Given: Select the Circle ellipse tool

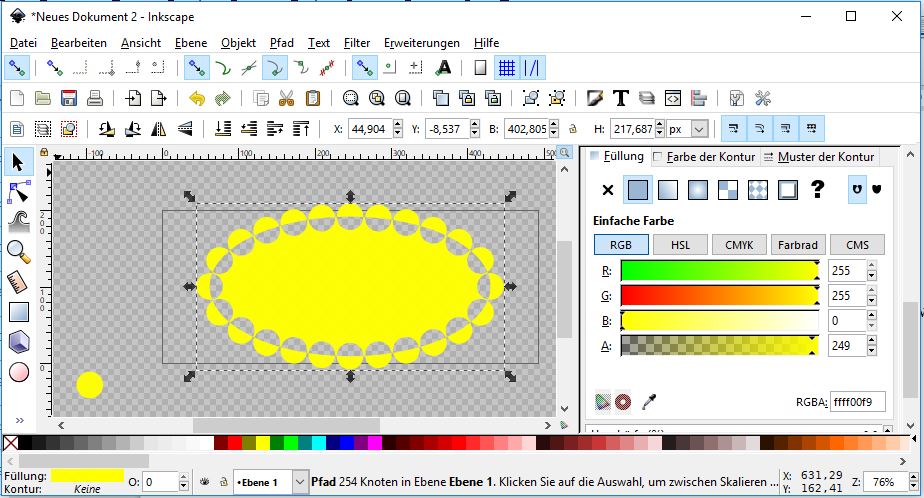Looking at the screenshot, I should coord(18,372).
